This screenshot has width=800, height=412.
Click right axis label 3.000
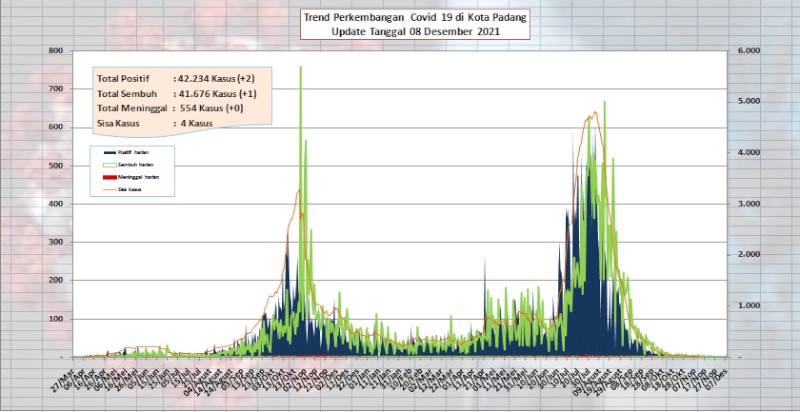(749, 203)
